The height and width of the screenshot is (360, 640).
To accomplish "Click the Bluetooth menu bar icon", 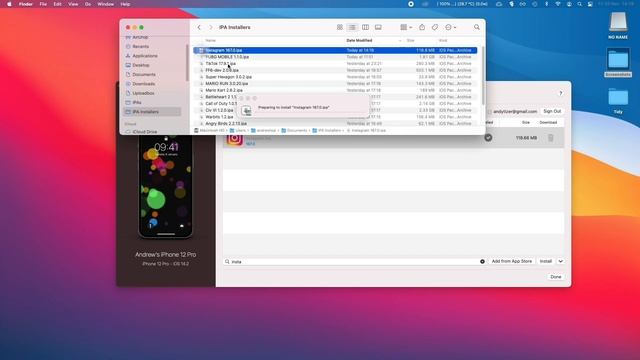I will [x=547, y=4].
